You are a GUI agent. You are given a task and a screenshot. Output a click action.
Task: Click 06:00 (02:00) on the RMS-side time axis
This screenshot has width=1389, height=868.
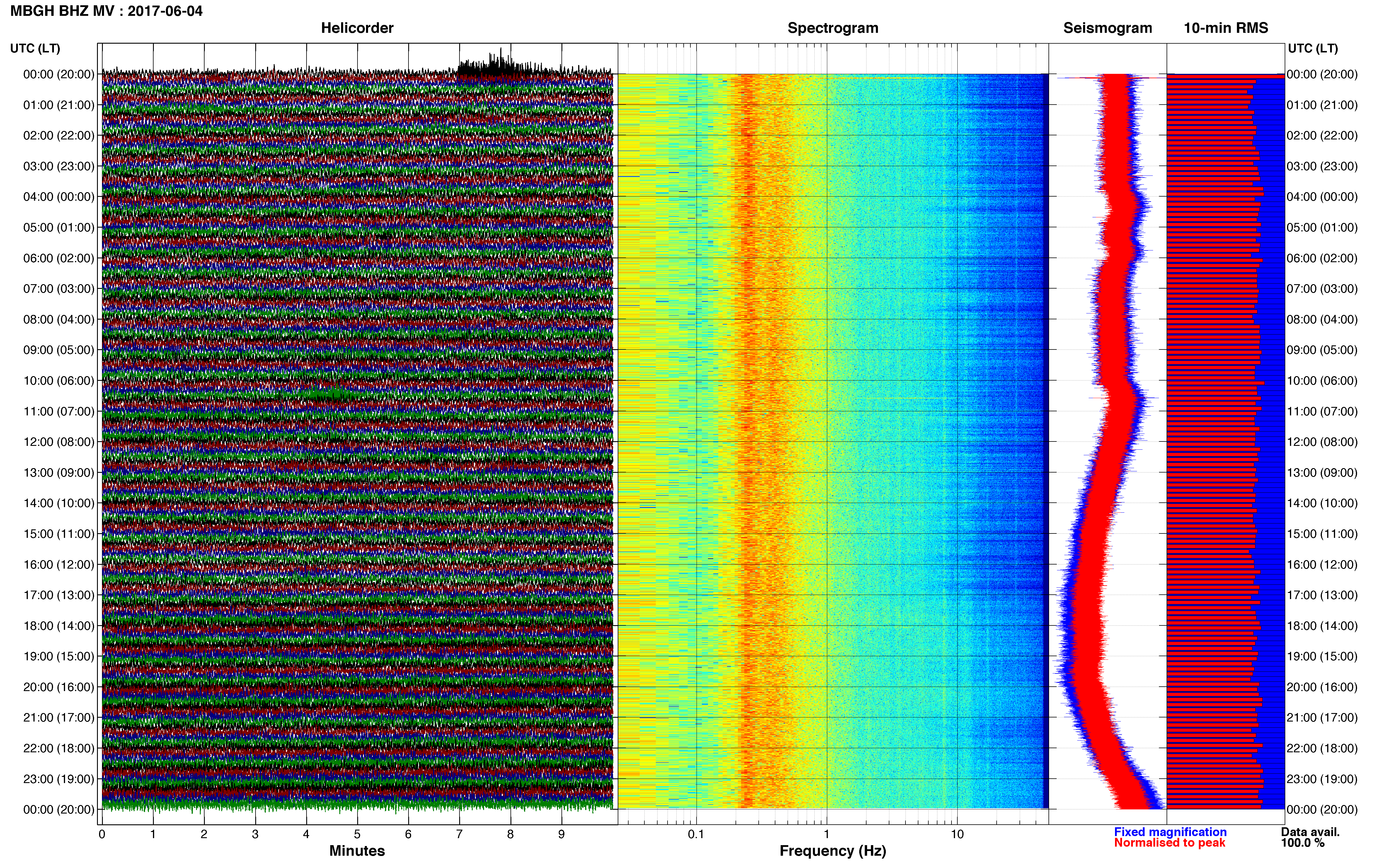(x=1322, y=258)
